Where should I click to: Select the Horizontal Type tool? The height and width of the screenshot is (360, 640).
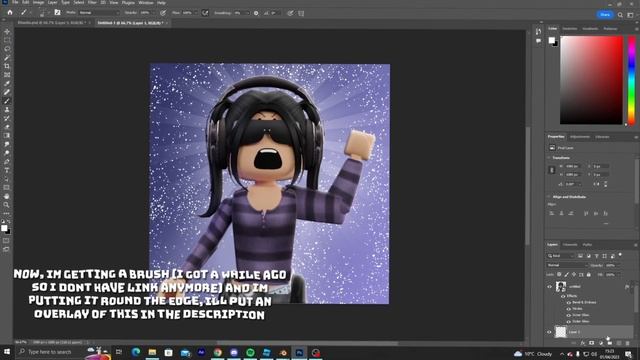7,170
